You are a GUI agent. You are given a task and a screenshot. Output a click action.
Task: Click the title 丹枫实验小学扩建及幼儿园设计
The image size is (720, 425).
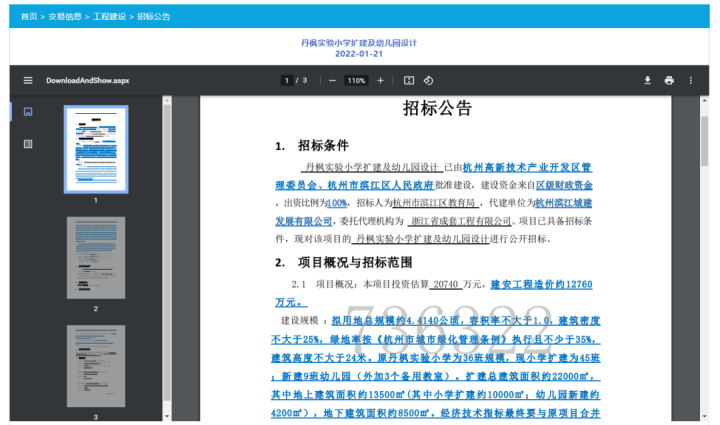coord(359,43)
